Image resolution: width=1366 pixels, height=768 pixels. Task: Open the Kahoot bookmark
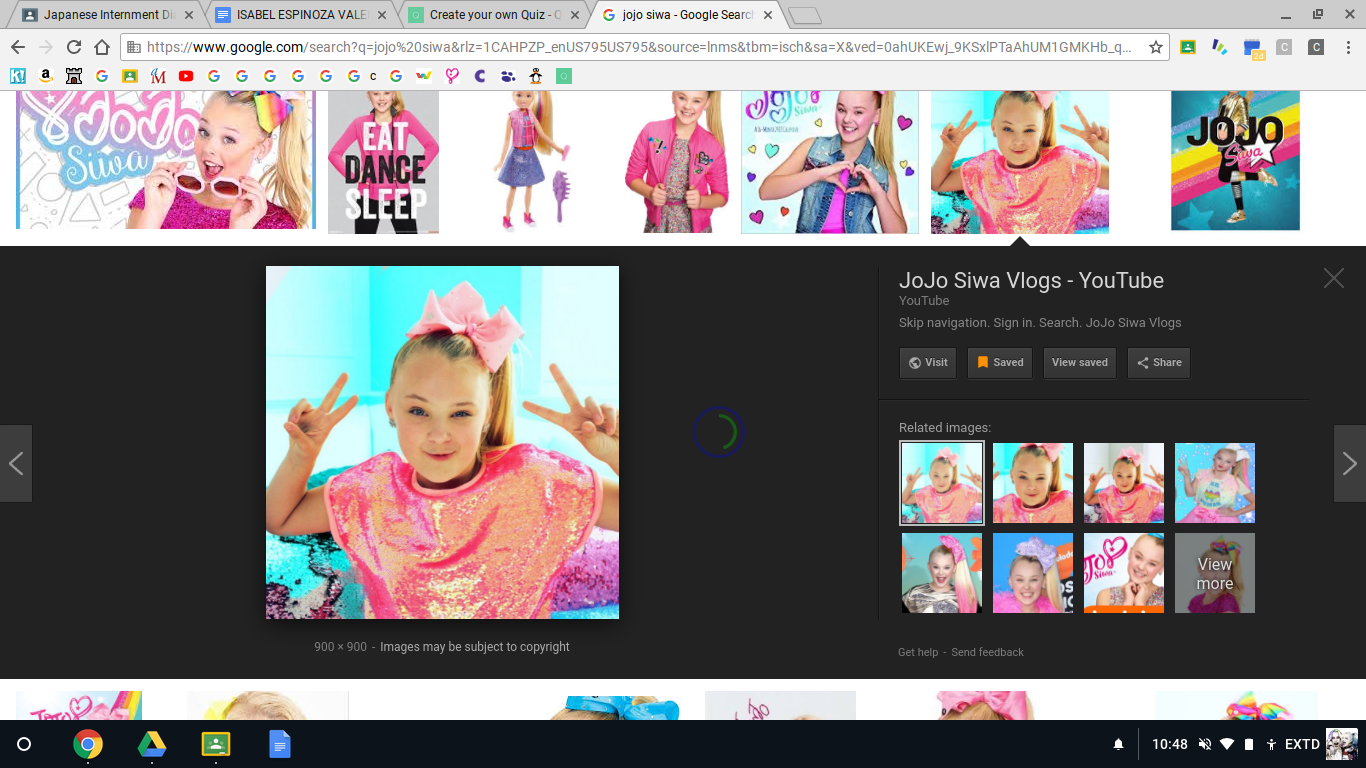[x=18, y=76]
